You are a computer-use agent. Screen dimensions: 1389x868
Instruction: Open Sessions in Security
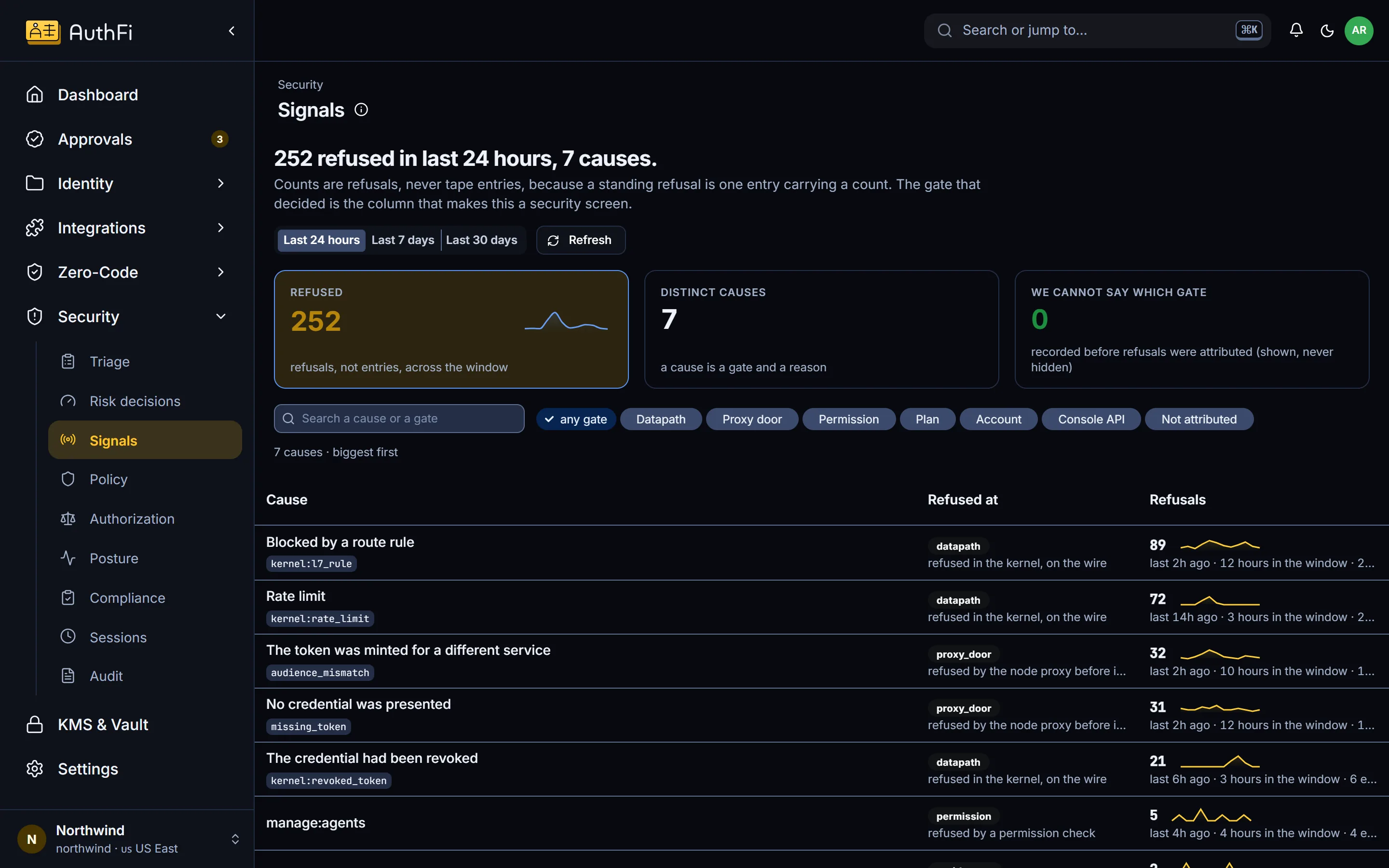click(145, 637)
